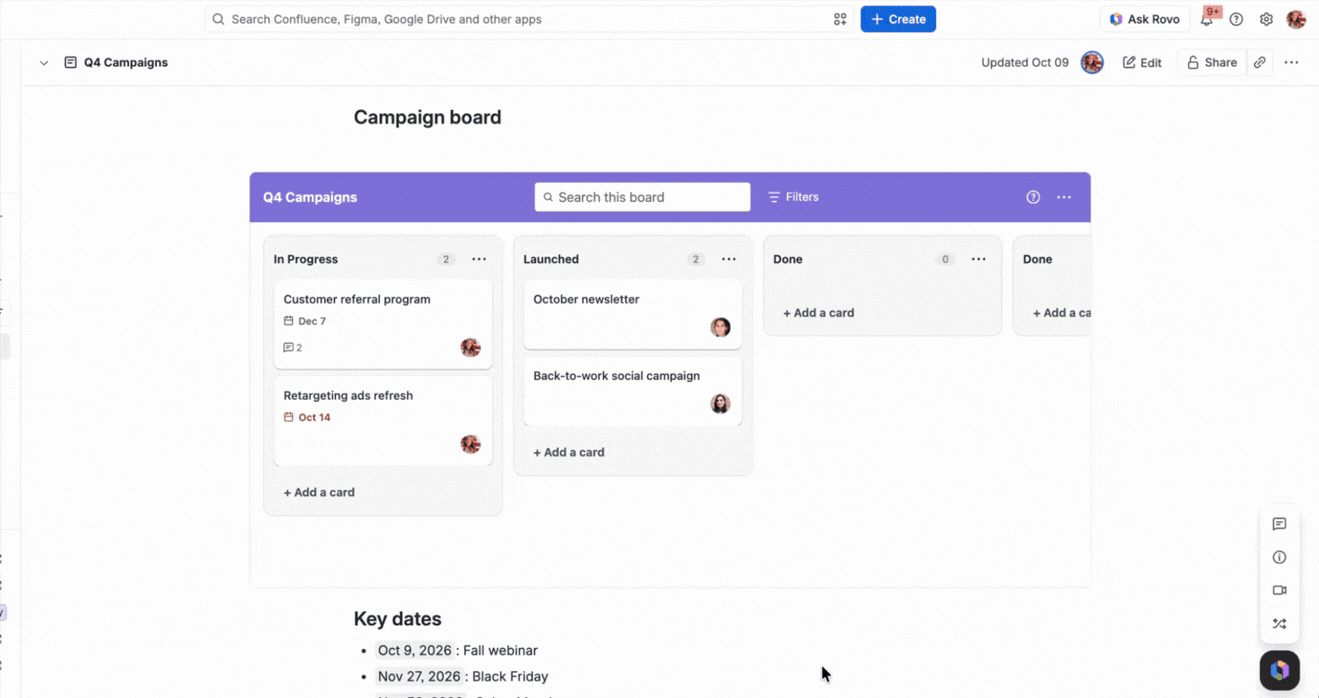Share the page
This screenshot has height=698, width=1319.
(x=1212, y=62)
